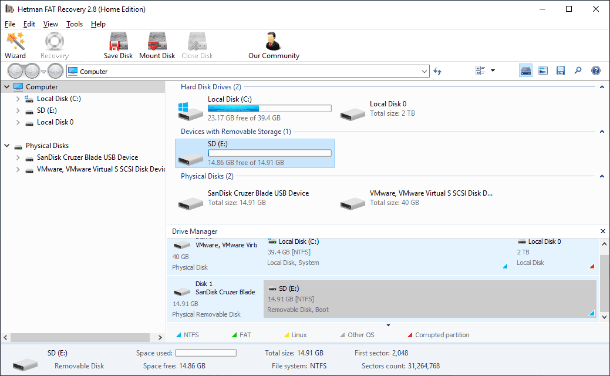
Task: Click SD (E:) free space bar
Action: pyautogui.click(x=270, y=153)
